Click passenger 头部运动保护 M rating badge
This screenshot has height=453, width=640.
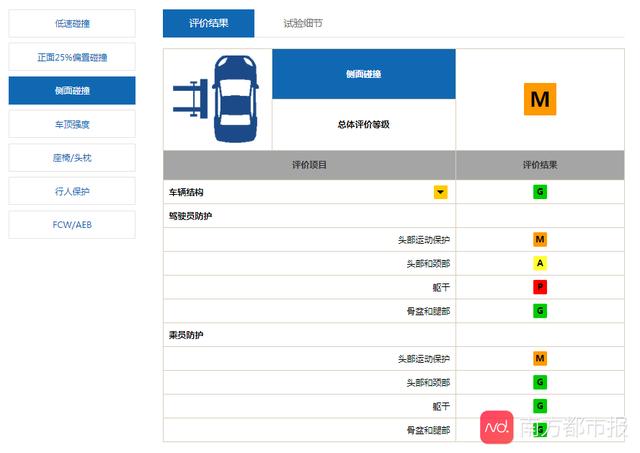540,358
